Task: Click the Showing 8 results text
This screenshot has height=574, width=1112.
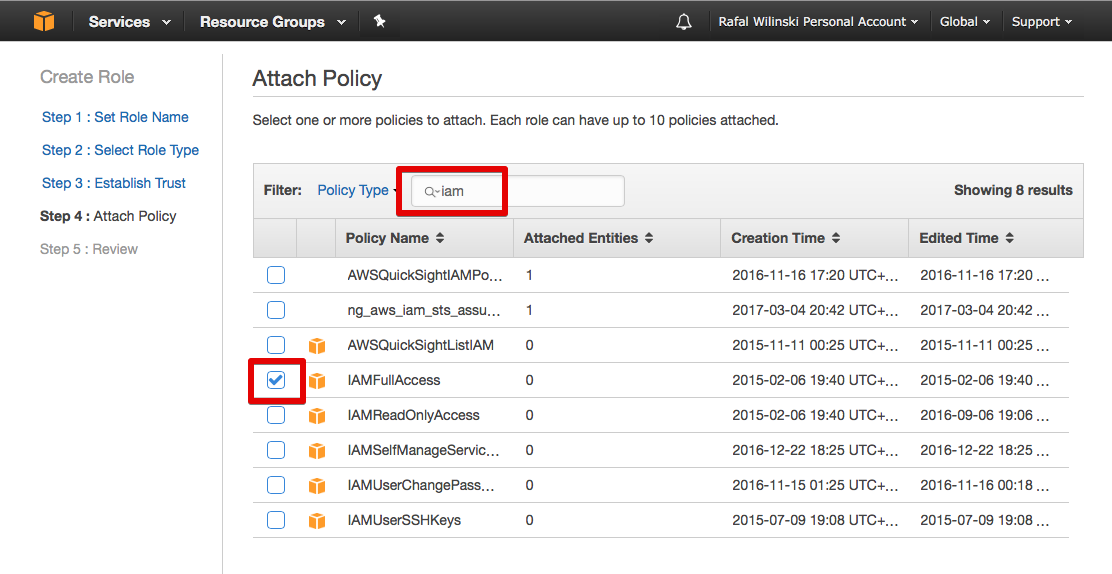Action: click(x=1013, y=190)
